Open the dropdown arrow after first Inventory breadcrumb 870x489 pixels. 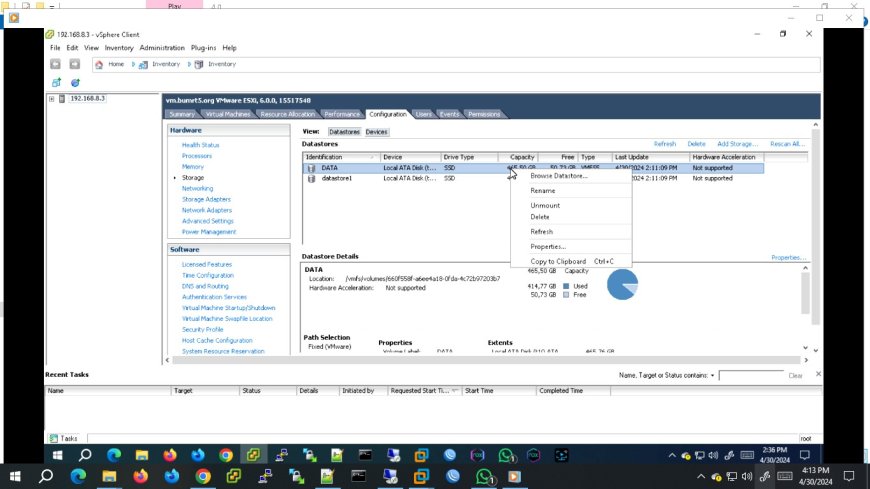pyautogui.click(x=189, y=64)
